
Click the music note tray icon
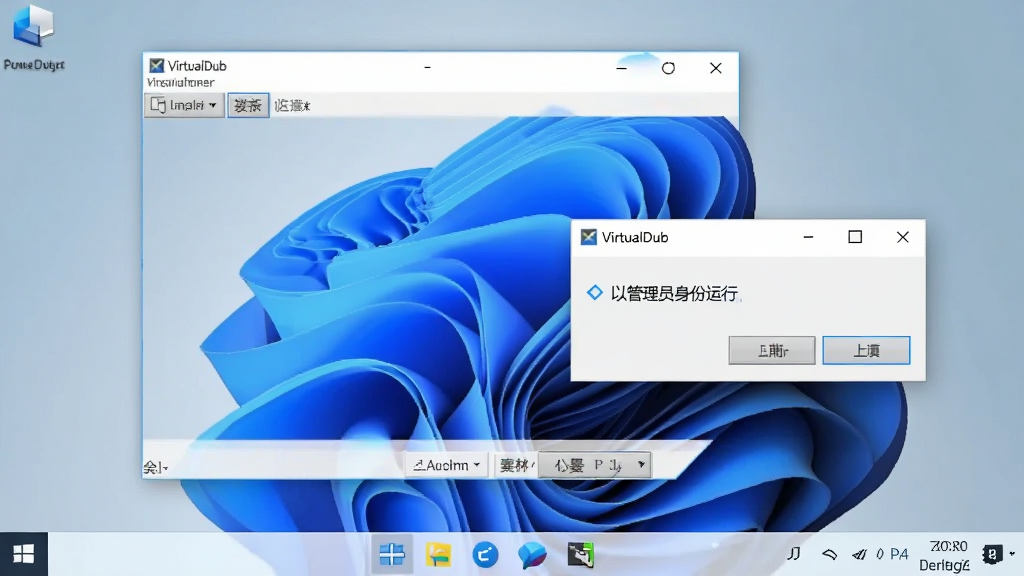coord(793,554)
